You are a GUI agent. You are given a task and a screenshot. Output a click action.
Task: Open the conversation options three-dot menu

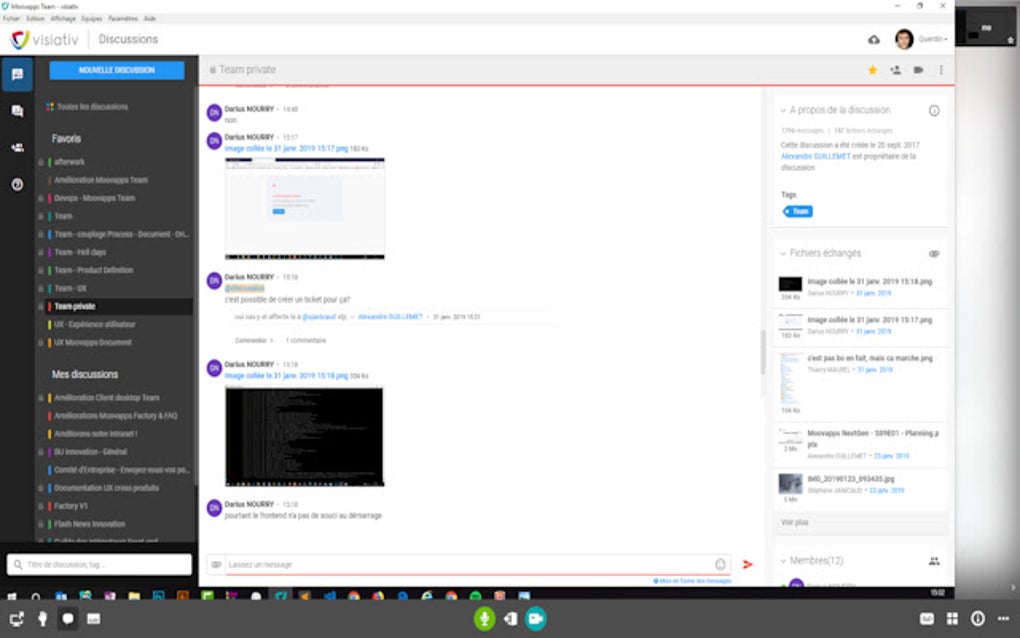(x=940, y=70)
